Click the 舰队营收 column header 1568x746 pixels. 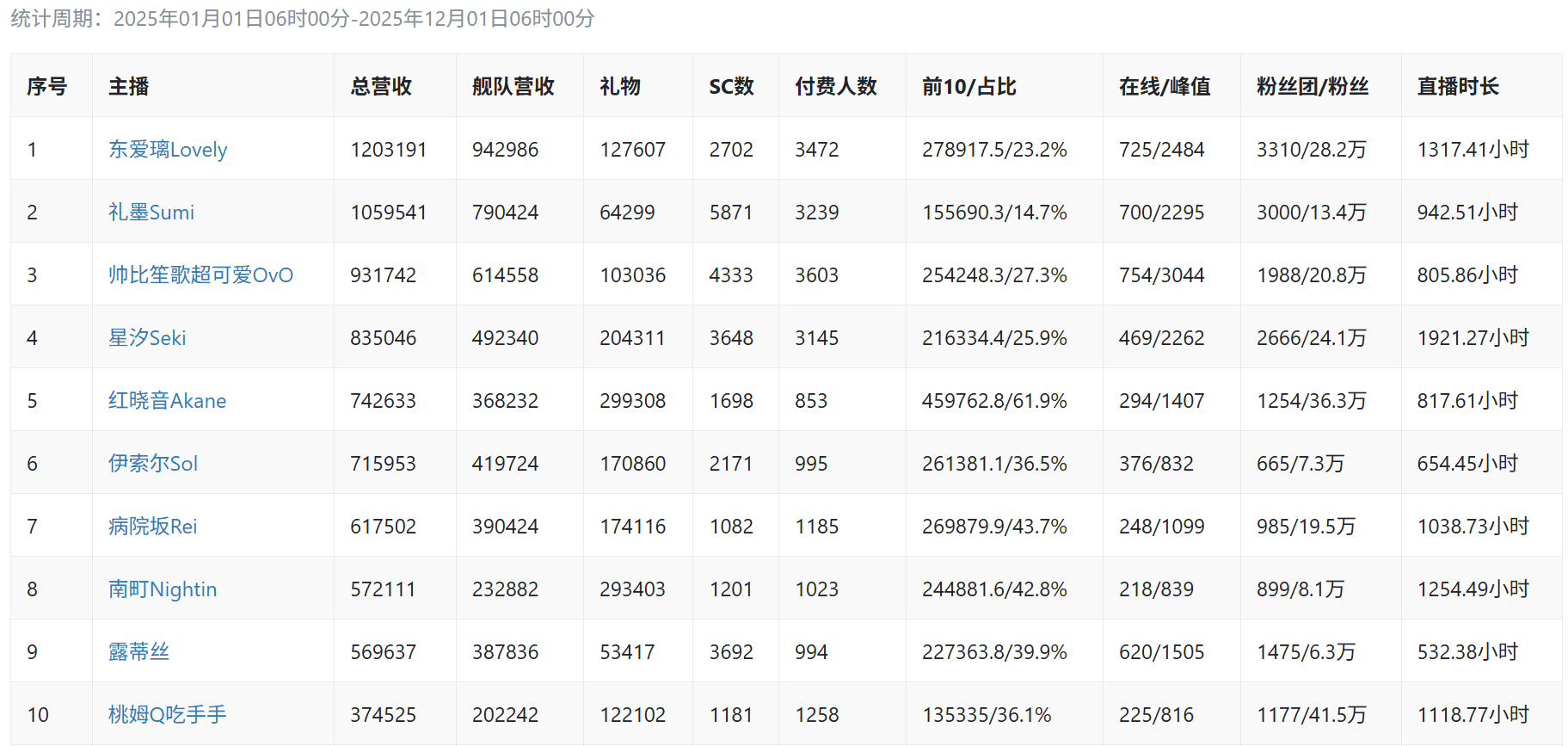click(513, 87)
